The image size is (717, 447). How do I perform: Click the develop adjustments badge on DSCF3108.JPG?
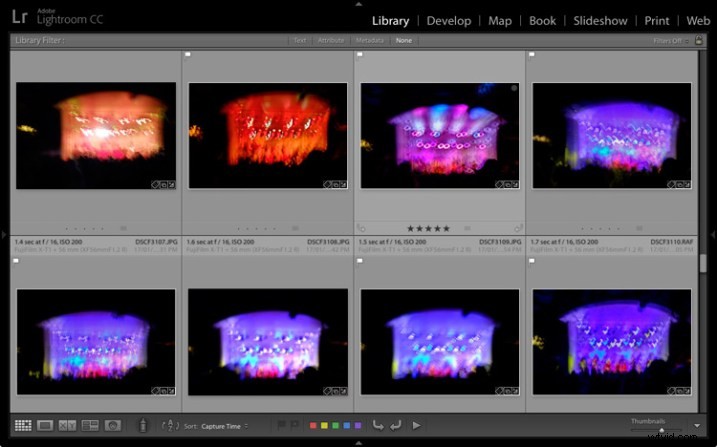(343, 185)
